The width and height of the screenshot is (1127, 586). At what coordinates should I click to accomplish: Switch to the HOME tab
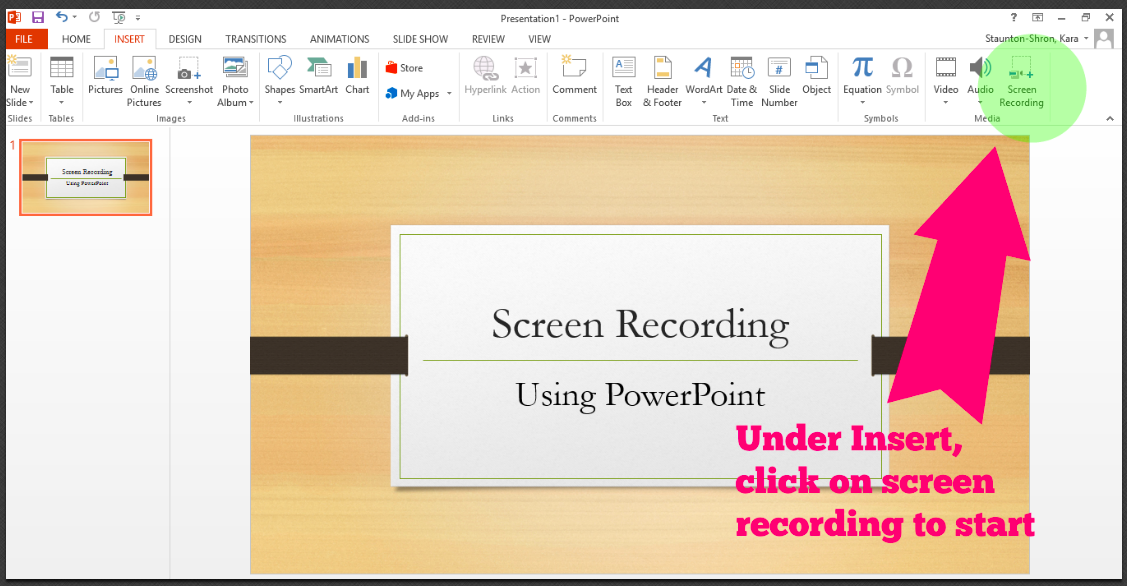(76, 39)
